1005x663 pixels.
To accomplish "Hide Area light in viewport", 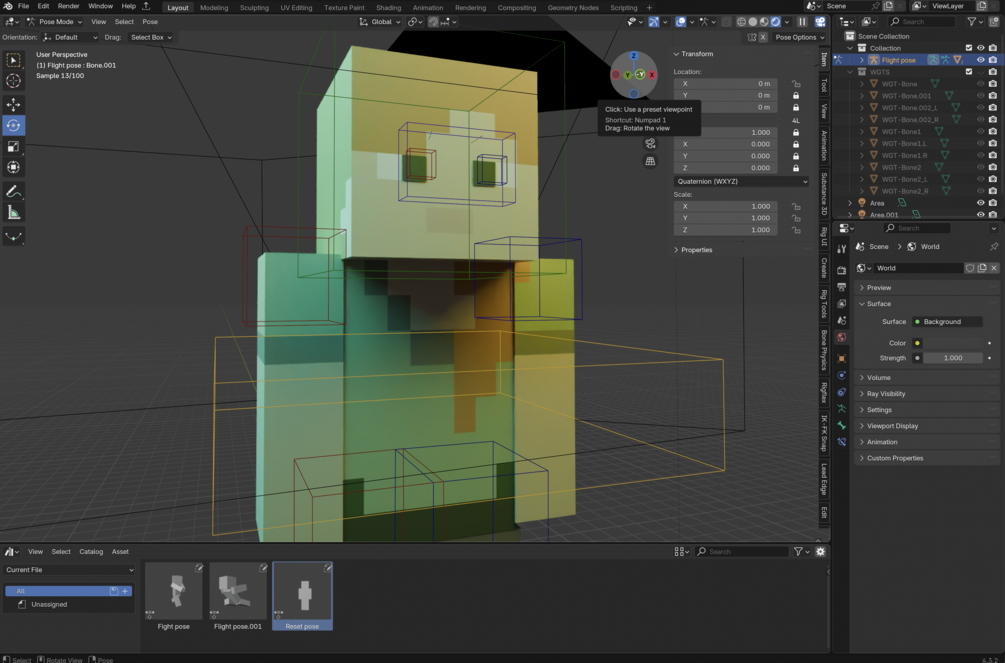I will [981, 203].
